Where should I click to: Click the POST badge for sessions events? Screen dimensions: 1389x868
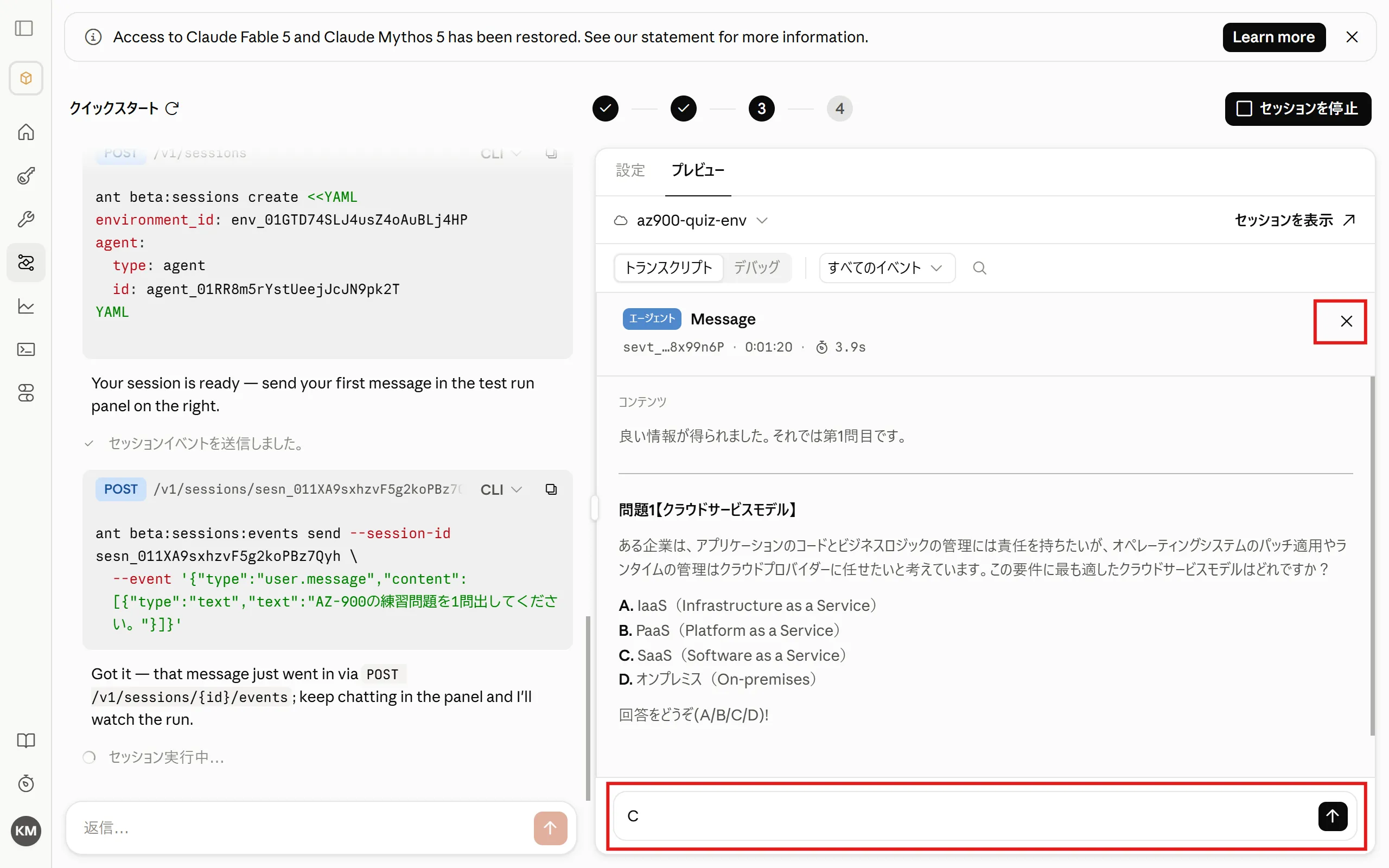120,490
